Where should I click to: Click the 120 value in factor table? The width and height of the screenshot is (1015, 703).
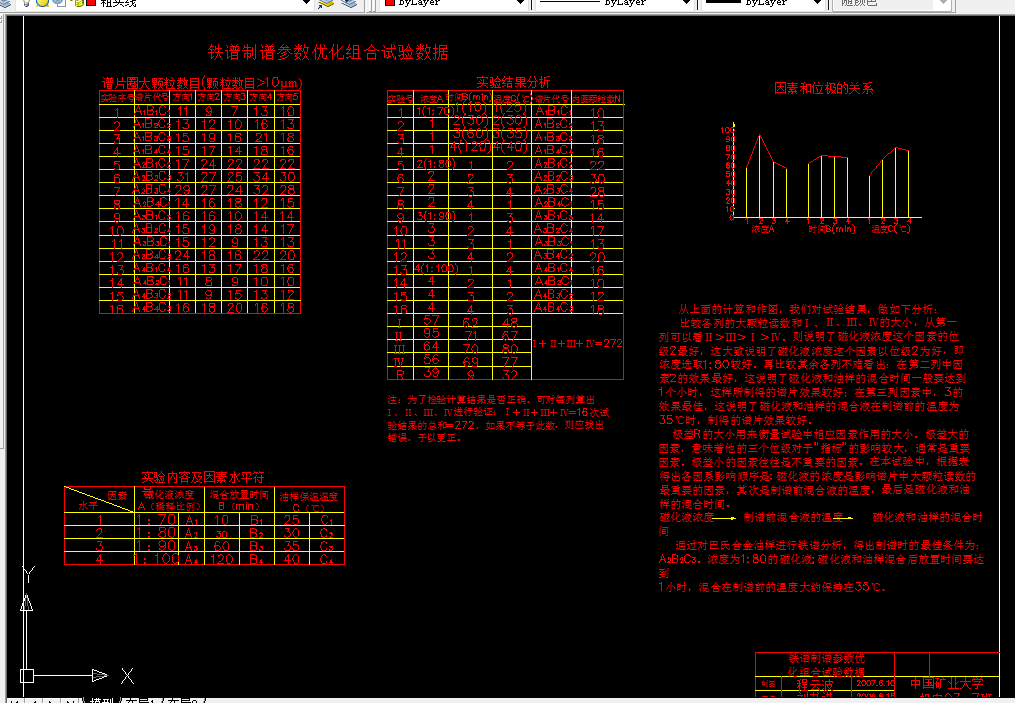click(x=221, y=559)
